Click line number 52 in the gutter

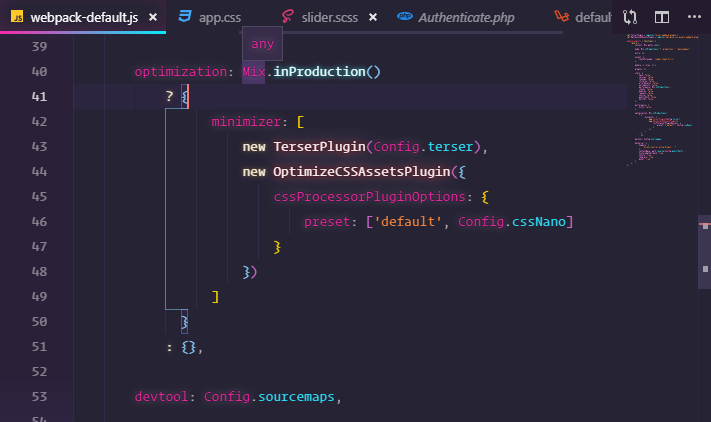pos(39,372)
